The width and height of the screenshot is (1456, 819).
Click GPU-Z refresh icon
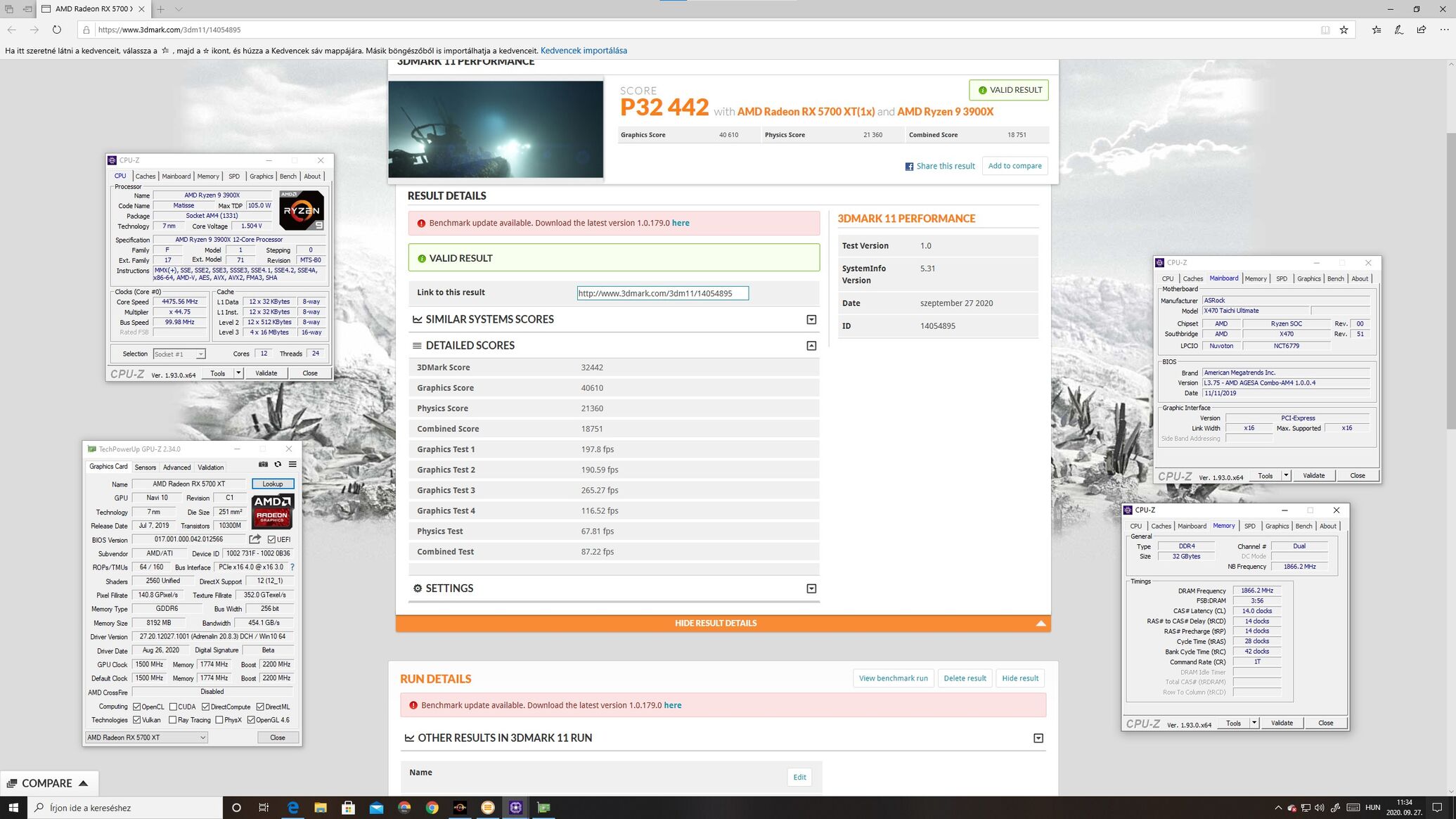click(x=278, y=465)
